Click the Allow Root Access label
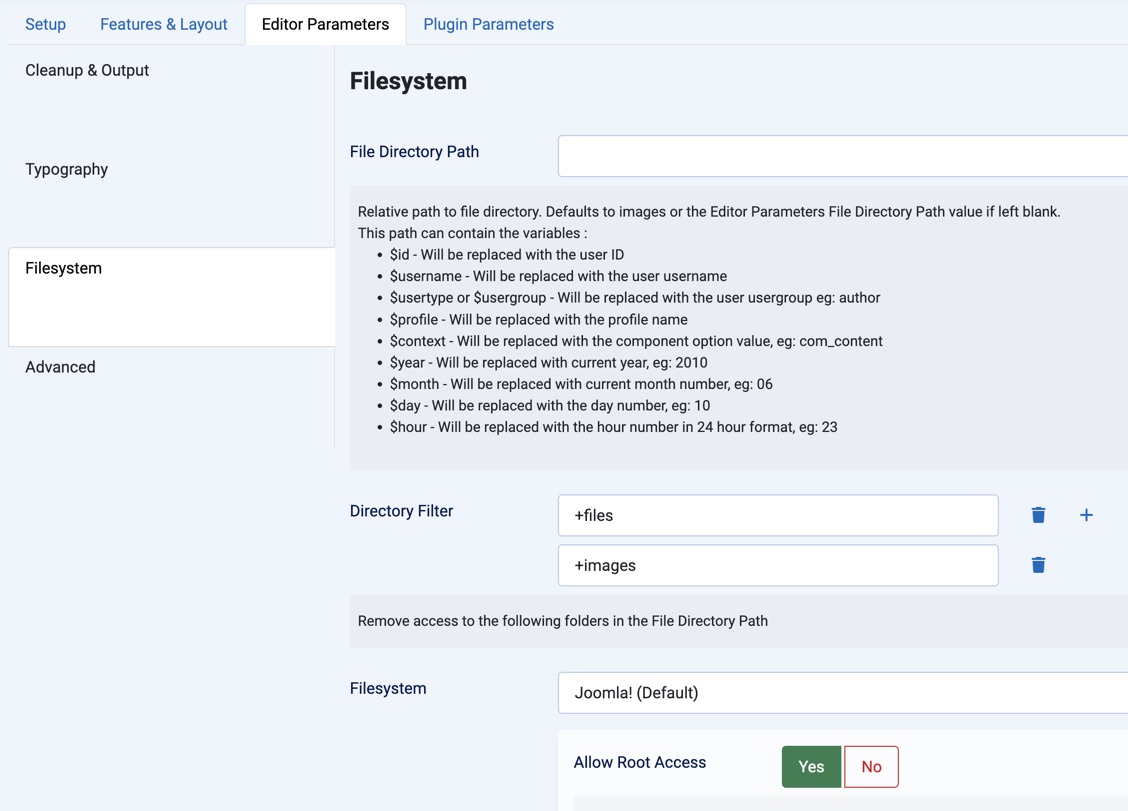This screenshot has height=811, width=1128. tap(639, 762)
